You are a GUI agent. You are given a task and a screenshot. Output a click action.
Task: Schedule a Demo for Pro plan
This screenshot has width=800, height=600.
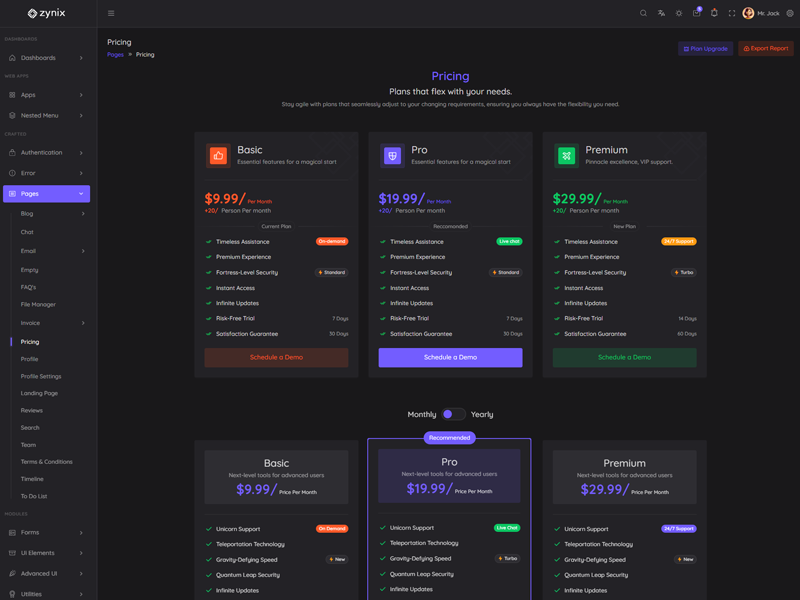450,357
